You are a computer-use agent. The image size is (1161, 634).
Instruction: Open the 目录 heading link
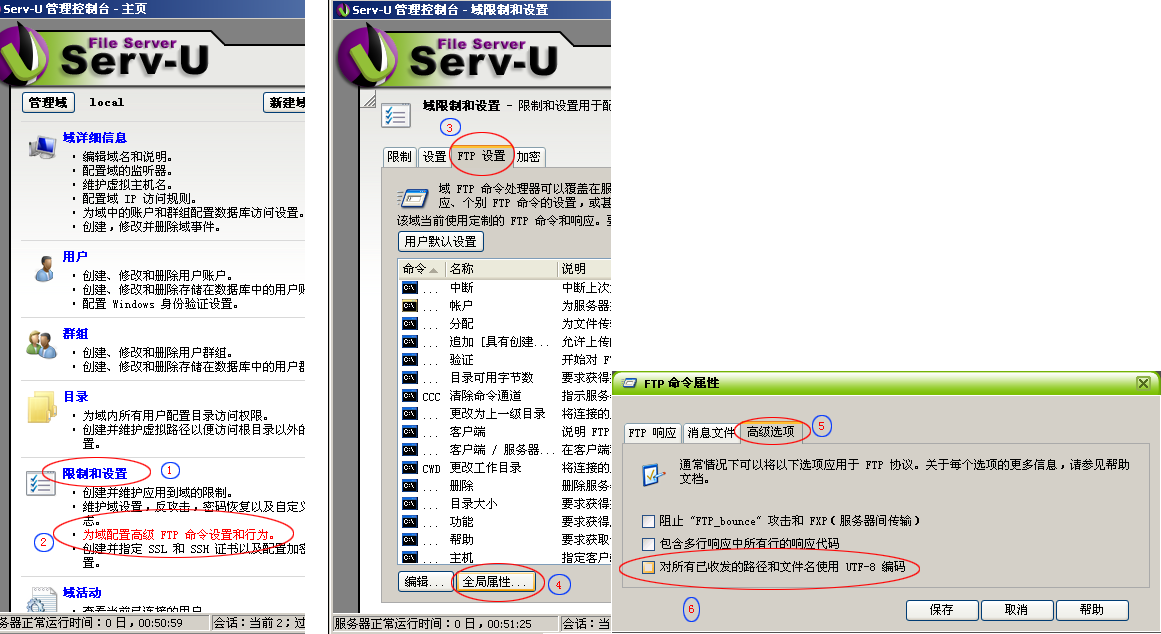[76, 397]
